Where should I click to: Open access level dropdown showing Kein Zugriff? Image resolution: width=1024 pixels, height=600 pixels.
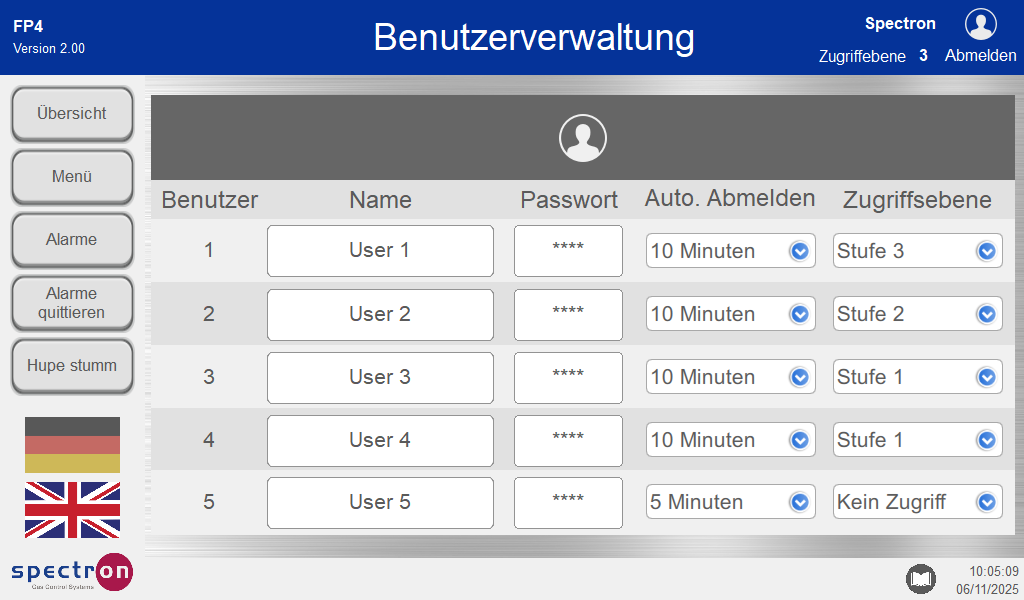pos(917,502)
